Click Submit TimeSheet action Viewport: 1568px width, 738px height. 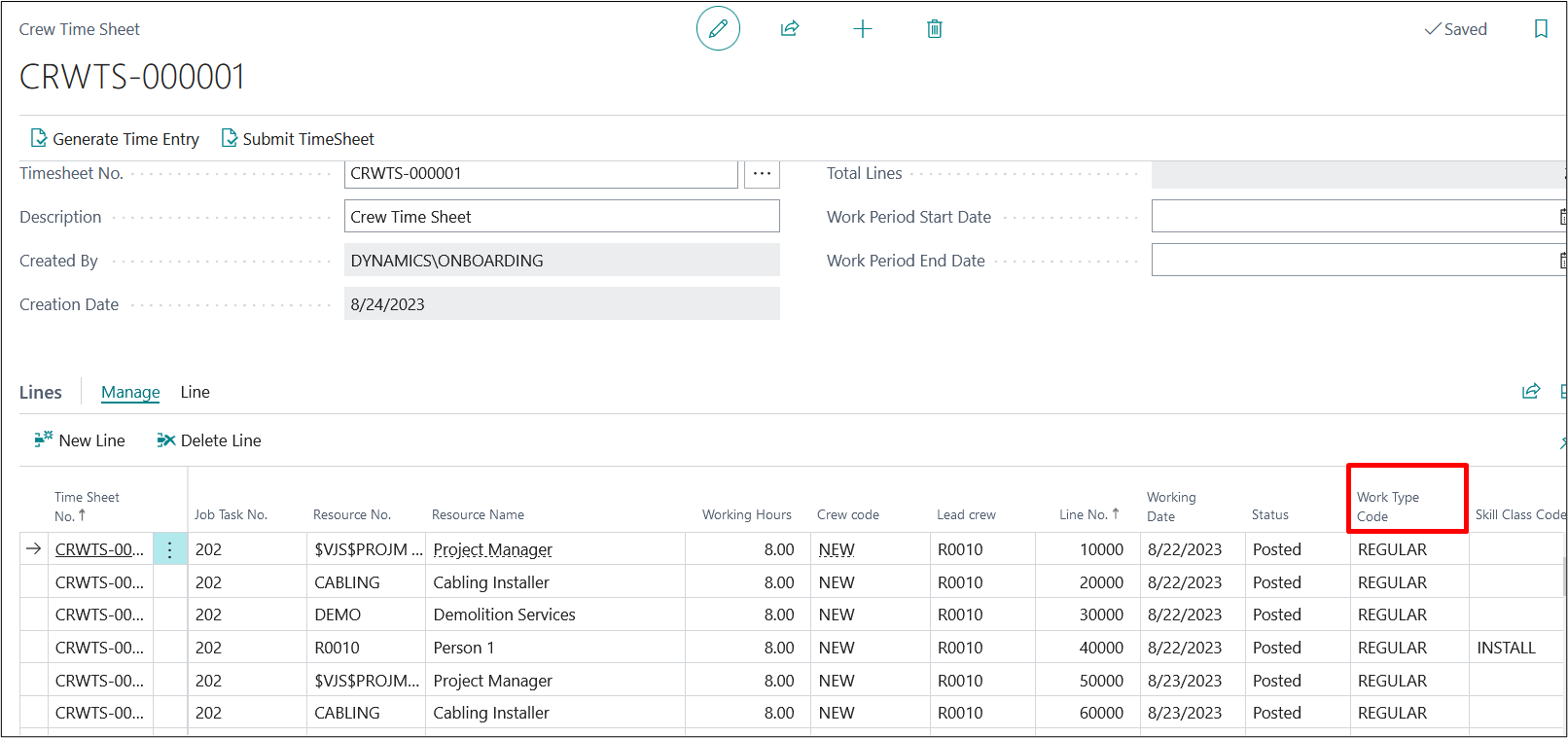tap(298, 139)
